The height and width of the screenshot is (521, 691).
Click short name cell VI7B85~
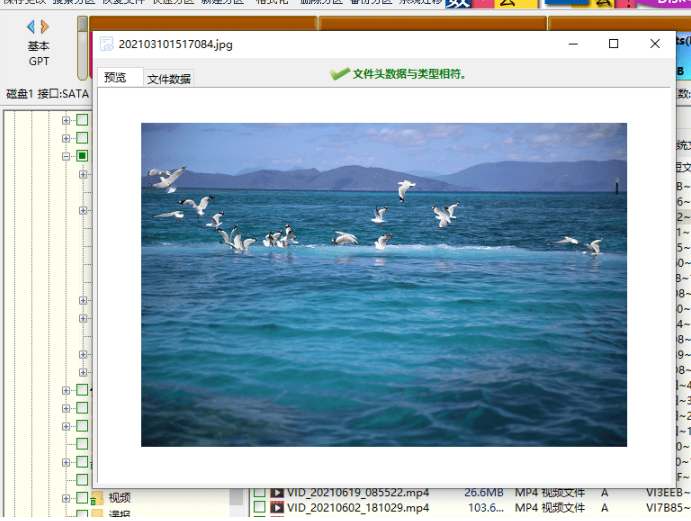coord(668,508)
